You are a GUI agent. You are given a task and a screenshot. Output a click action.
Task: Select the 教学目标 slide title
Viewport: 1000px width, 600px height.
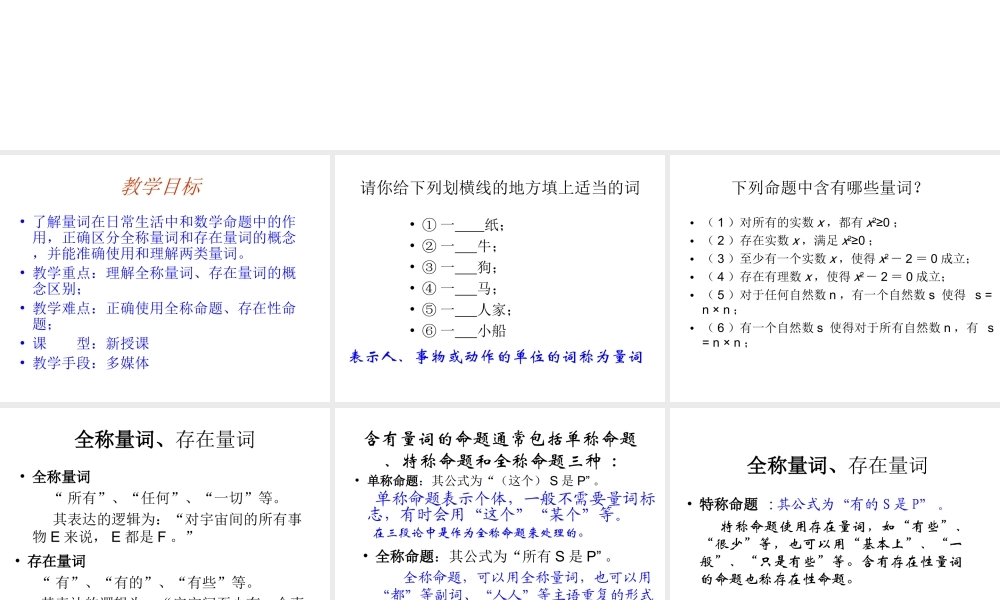tap(164, 186)
